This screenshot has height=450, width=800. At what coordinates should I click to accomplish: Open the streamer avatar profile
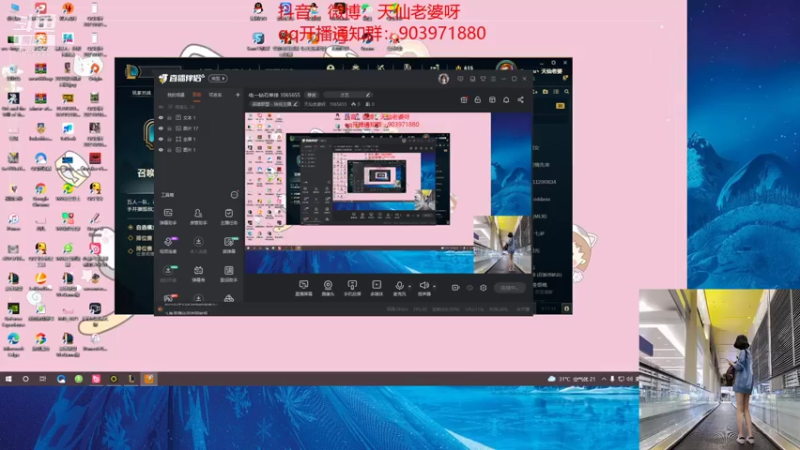pyautogui.click(x=443, y=79)
